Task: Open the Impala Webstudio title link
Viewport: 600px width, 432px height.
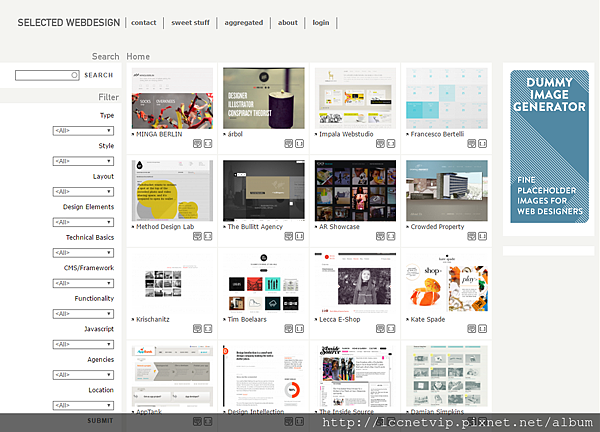Action: click(346, 134)
